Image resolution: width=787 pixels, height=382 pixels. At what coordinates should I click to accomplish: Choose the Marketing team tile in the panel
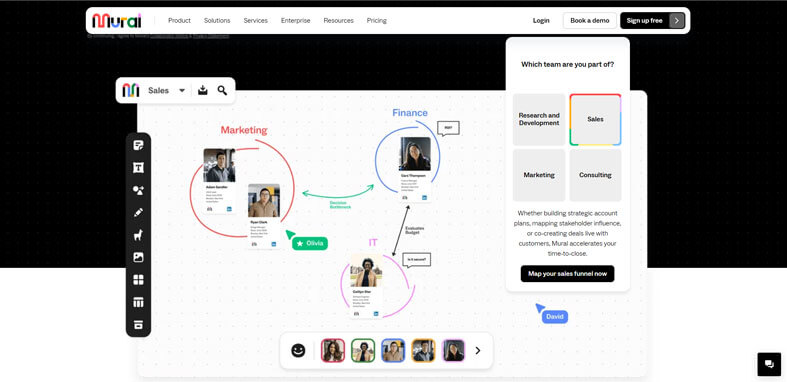click(539, 175)
